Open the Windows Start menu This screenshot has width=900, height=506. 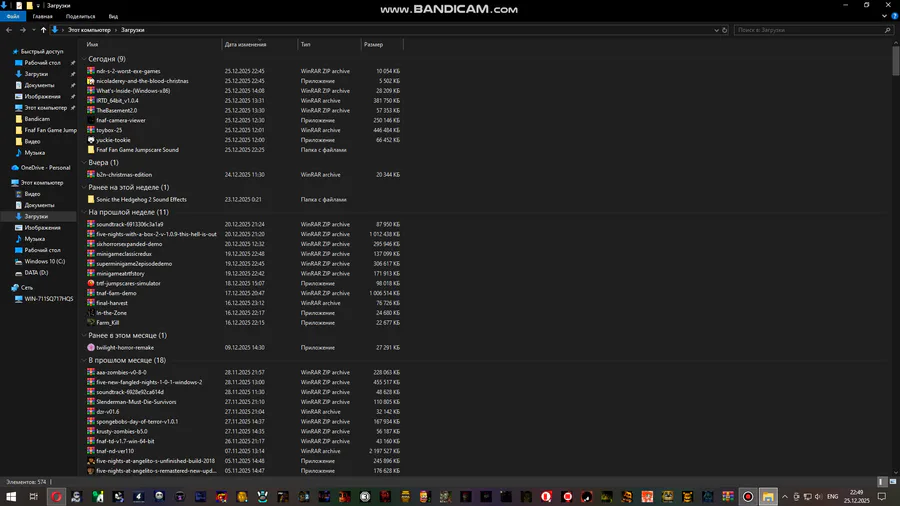point(11,497)
